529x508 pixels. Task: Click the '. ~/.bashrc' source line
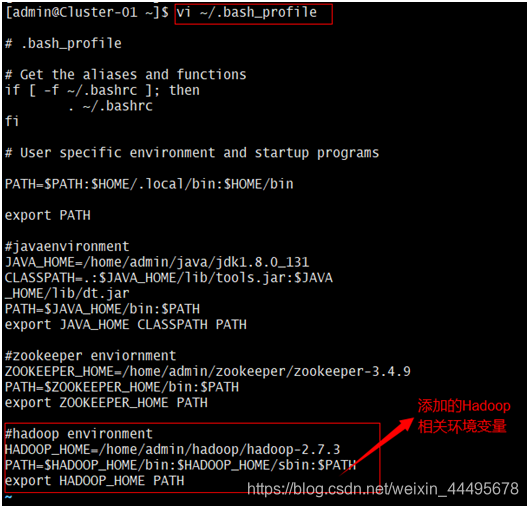(x=110, y=106)
